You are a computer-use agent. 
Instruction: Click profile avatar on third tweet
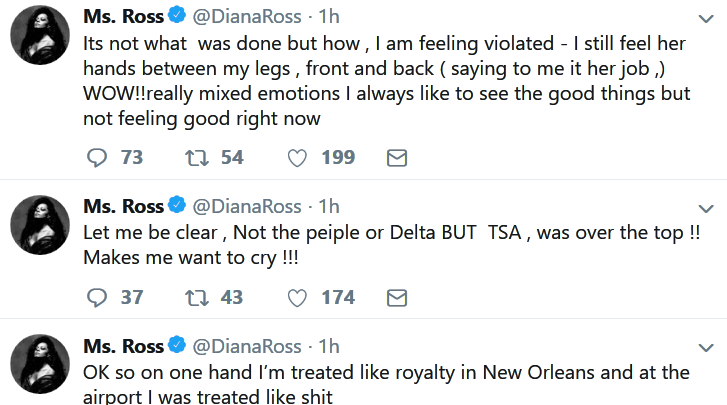(39, 368)
